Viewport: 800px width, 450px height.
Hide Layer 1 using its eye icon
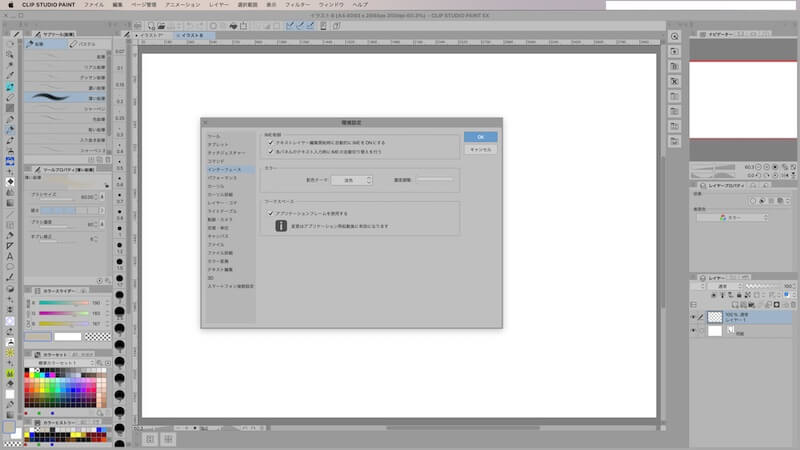coord(693,317)
